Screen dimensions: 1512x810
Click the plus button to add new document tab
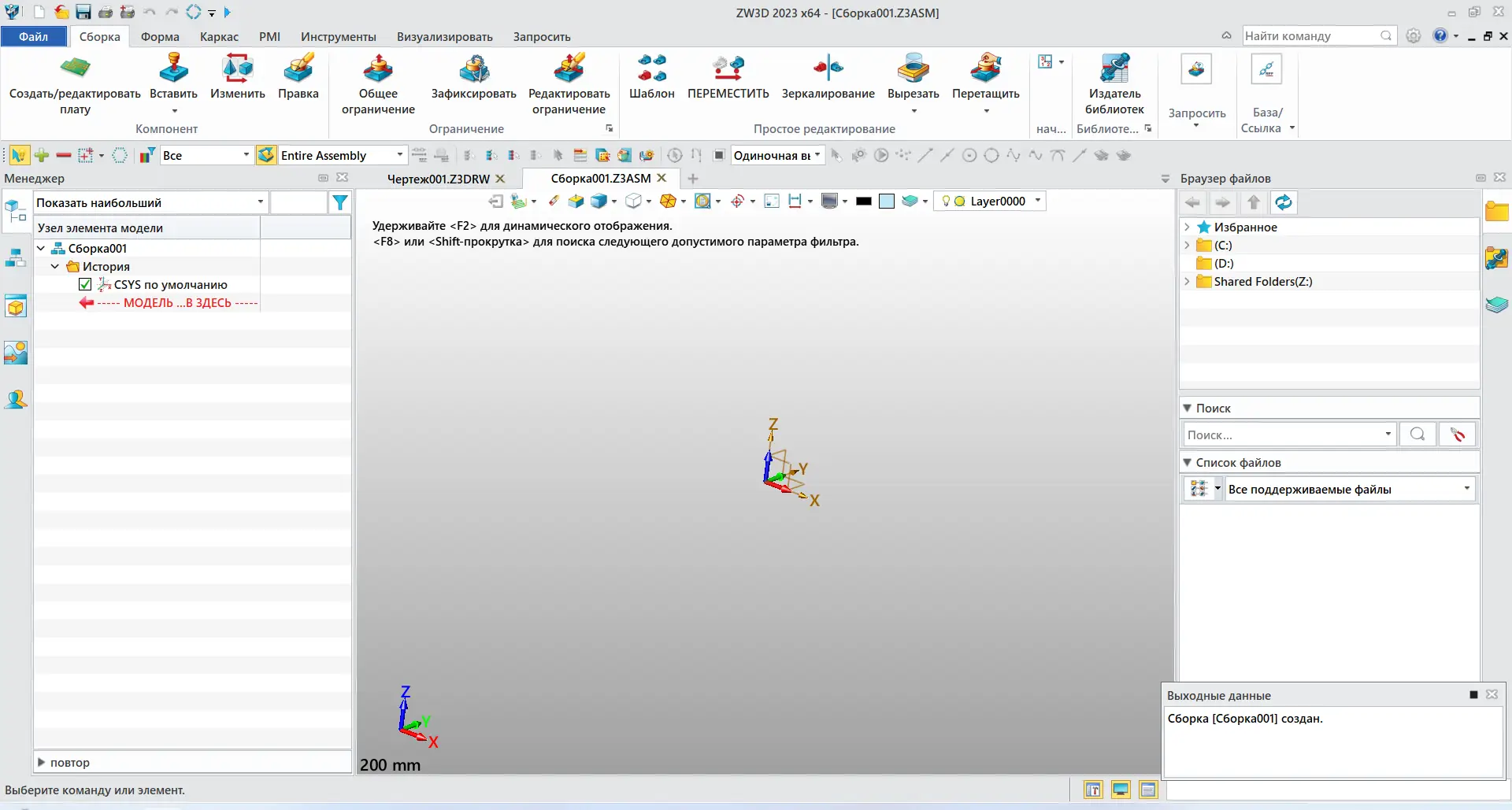tap(693, 179)
